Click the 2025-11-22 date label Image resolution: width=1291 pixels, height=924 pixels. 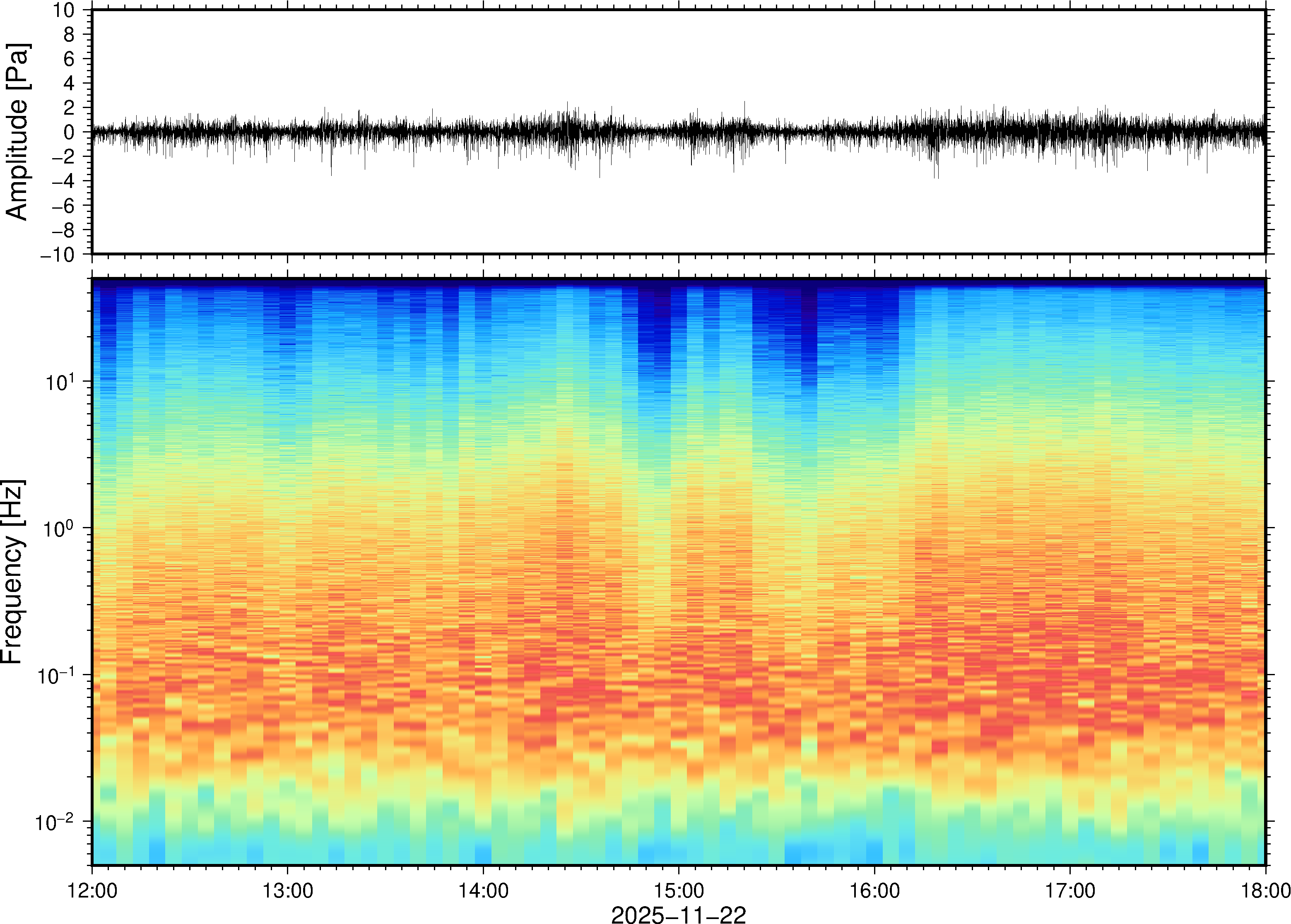tap(678, 914)
